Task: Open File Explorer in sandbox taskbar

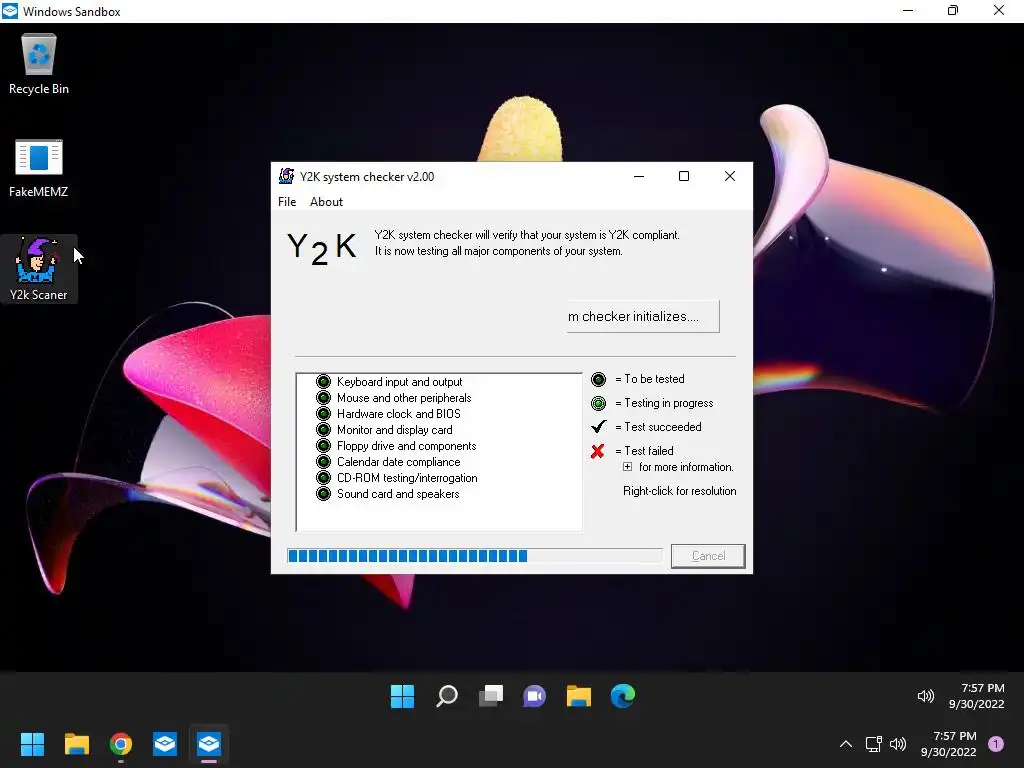Action: point(579,696)
